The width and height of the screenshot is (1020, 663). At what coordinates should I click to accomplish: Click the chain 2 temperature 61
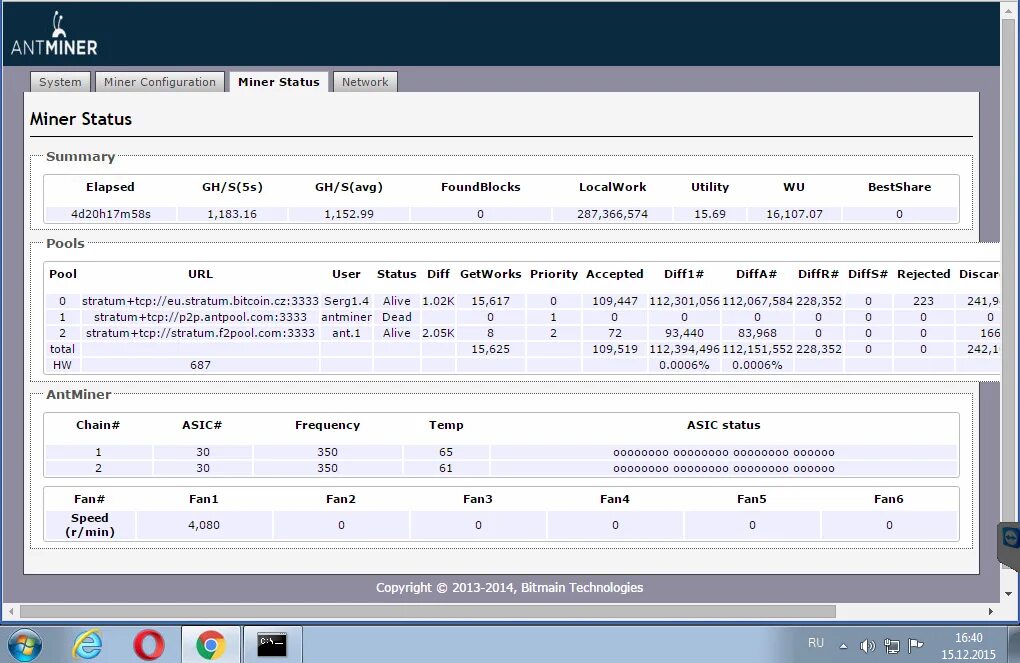point(446,468)
